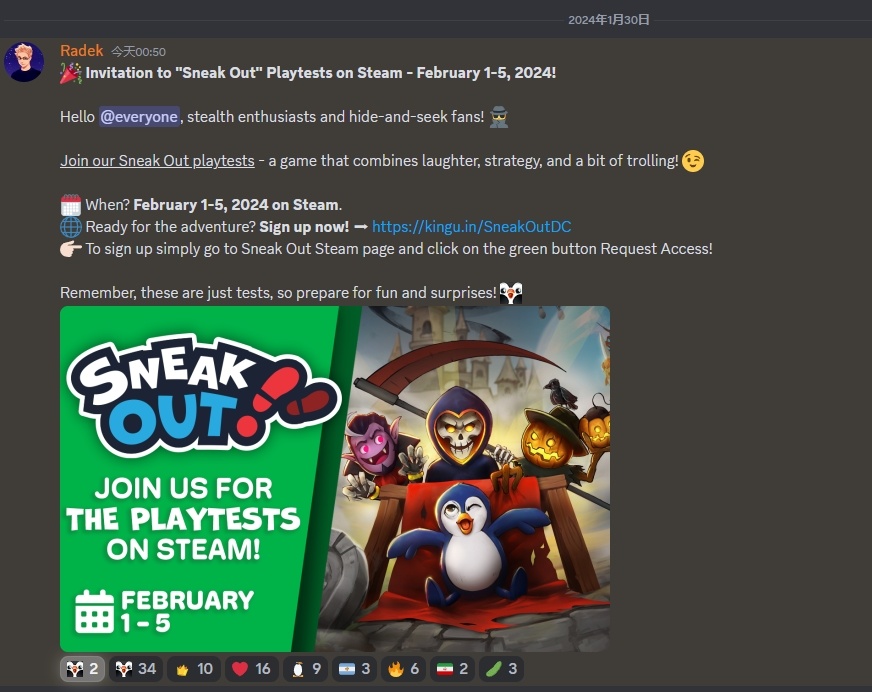Open the Sneak Out playtests banner image

click(335, 478)
